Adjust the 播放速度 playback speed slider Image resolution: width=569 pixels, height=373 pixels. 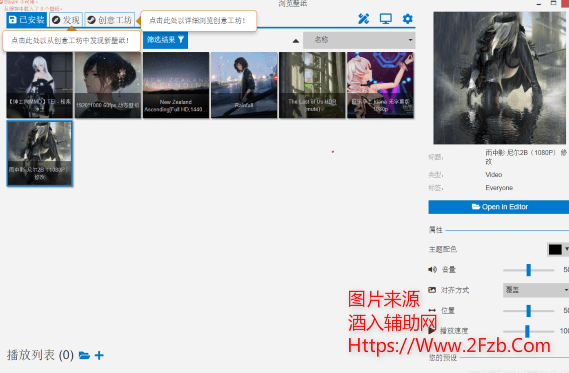pyautogui.click(x=528, y=331)
